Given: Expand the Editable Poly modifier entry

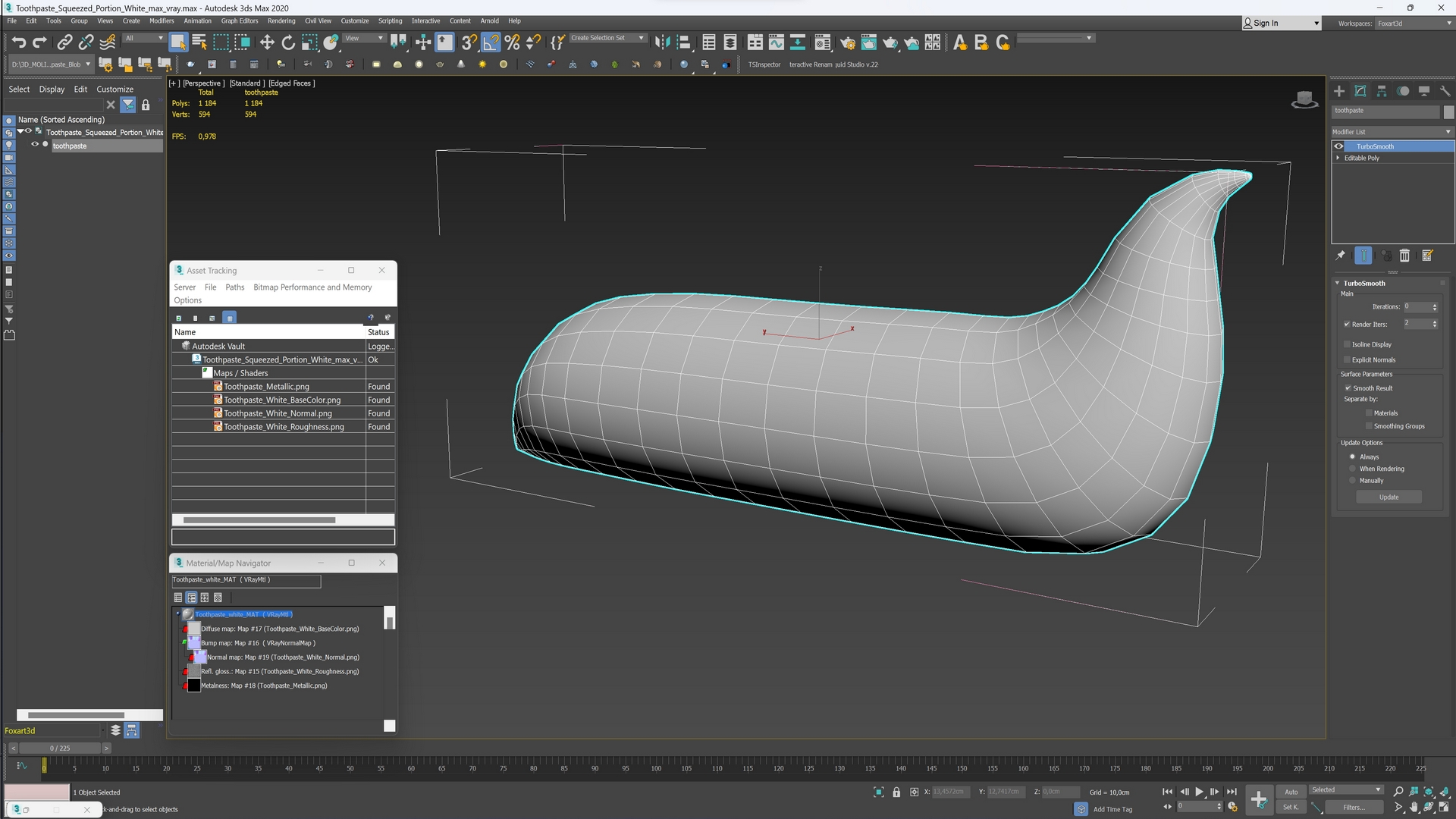Looking at the screenshot, I should [1338, 158].
